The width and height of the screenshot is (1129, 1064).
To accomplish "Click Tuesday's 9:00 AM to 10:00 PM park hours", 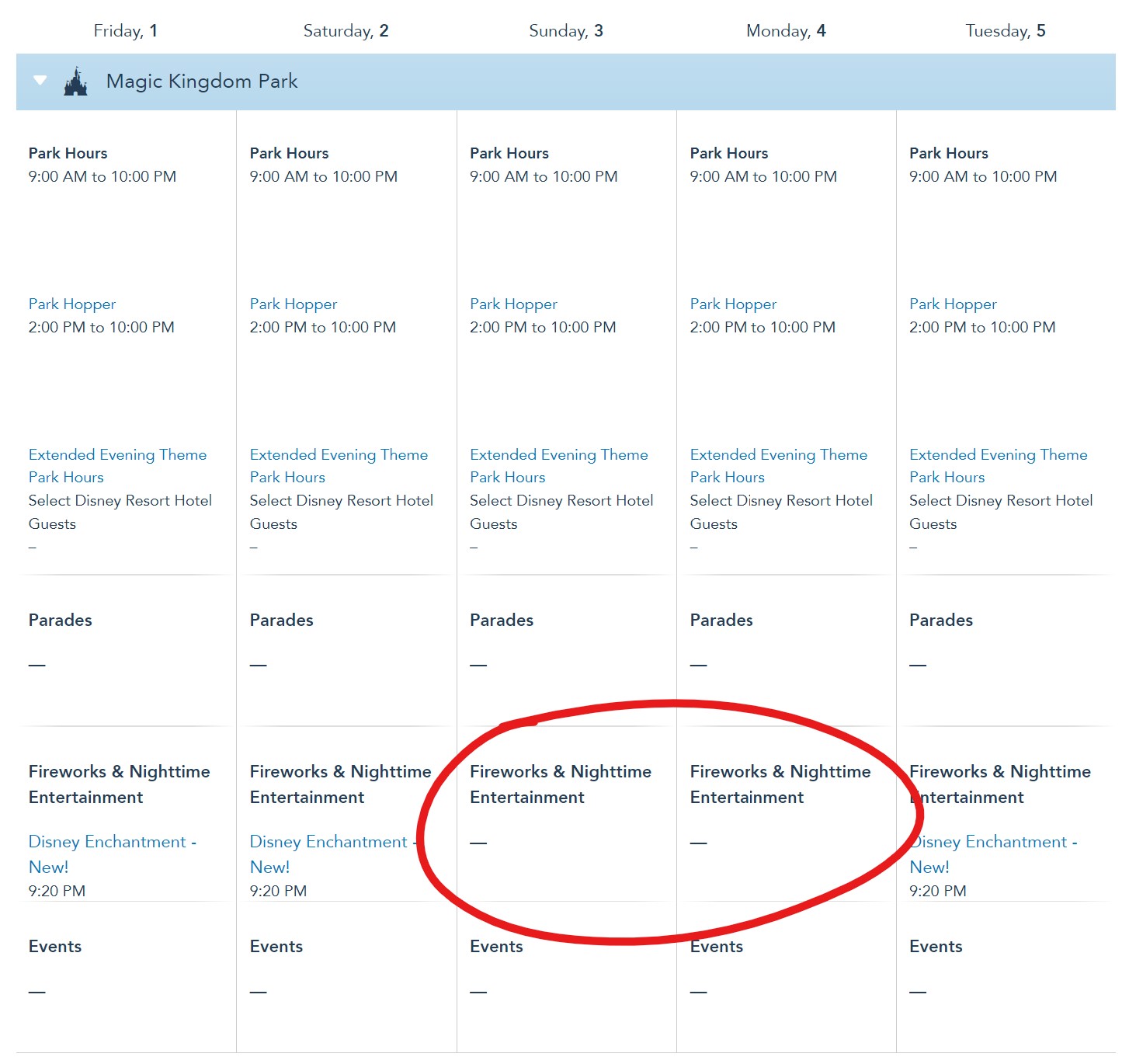I will 984,177.
